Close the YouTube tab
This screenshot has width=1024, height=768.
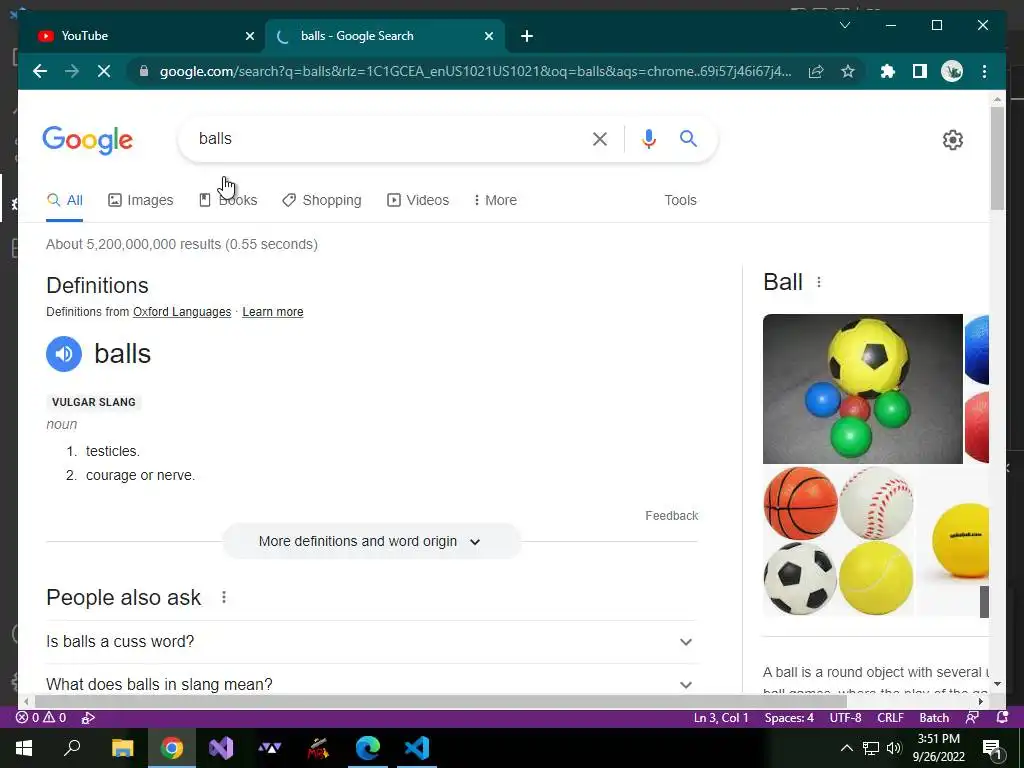pos(249,36)
